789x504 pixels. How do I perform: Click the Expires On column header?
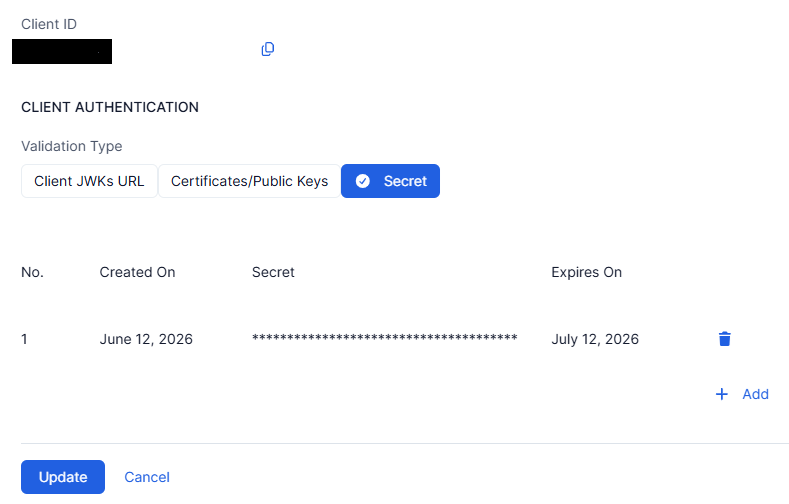pos(587,272)
